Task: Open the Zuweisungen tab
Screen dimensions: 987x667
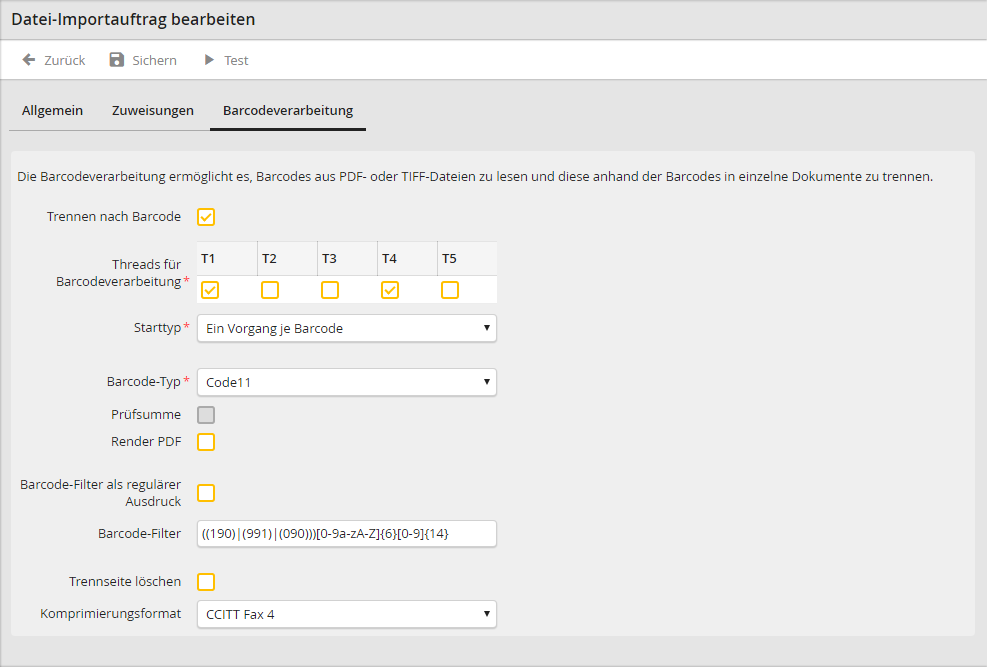Action: pos(152,110)
